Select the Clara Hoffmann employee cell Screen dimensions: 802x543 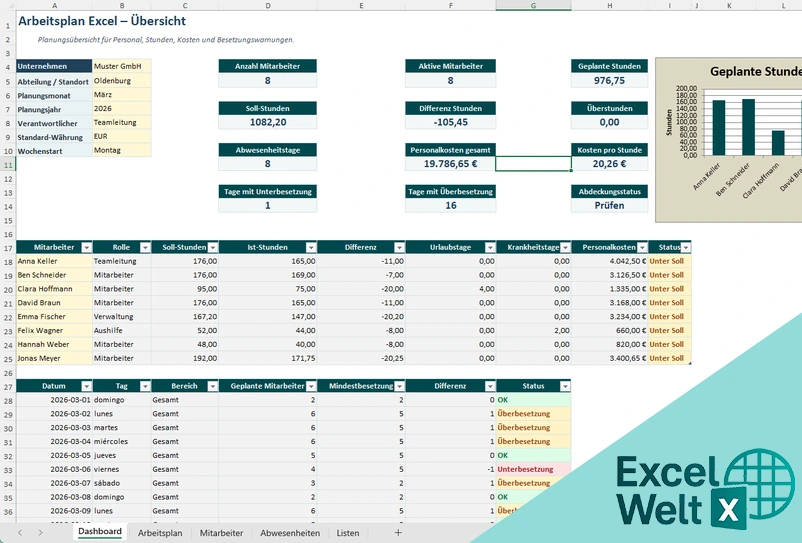[x=54, y=289]
